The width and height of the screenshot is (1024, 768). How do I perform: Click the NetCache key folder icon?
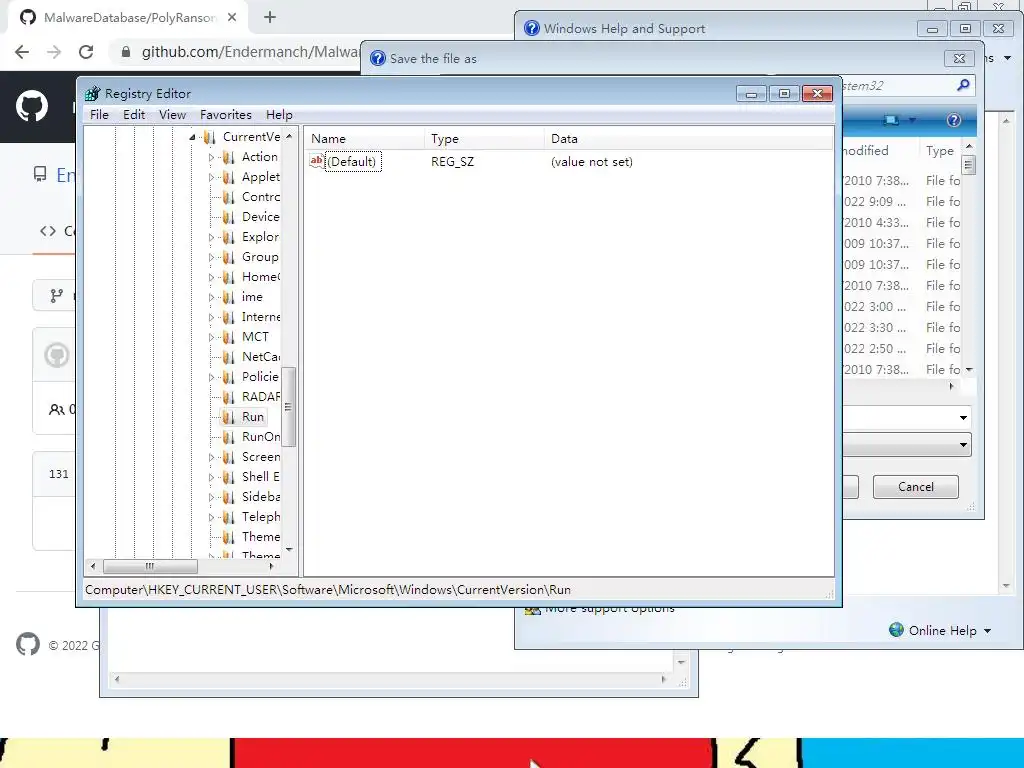pos(229,357)
